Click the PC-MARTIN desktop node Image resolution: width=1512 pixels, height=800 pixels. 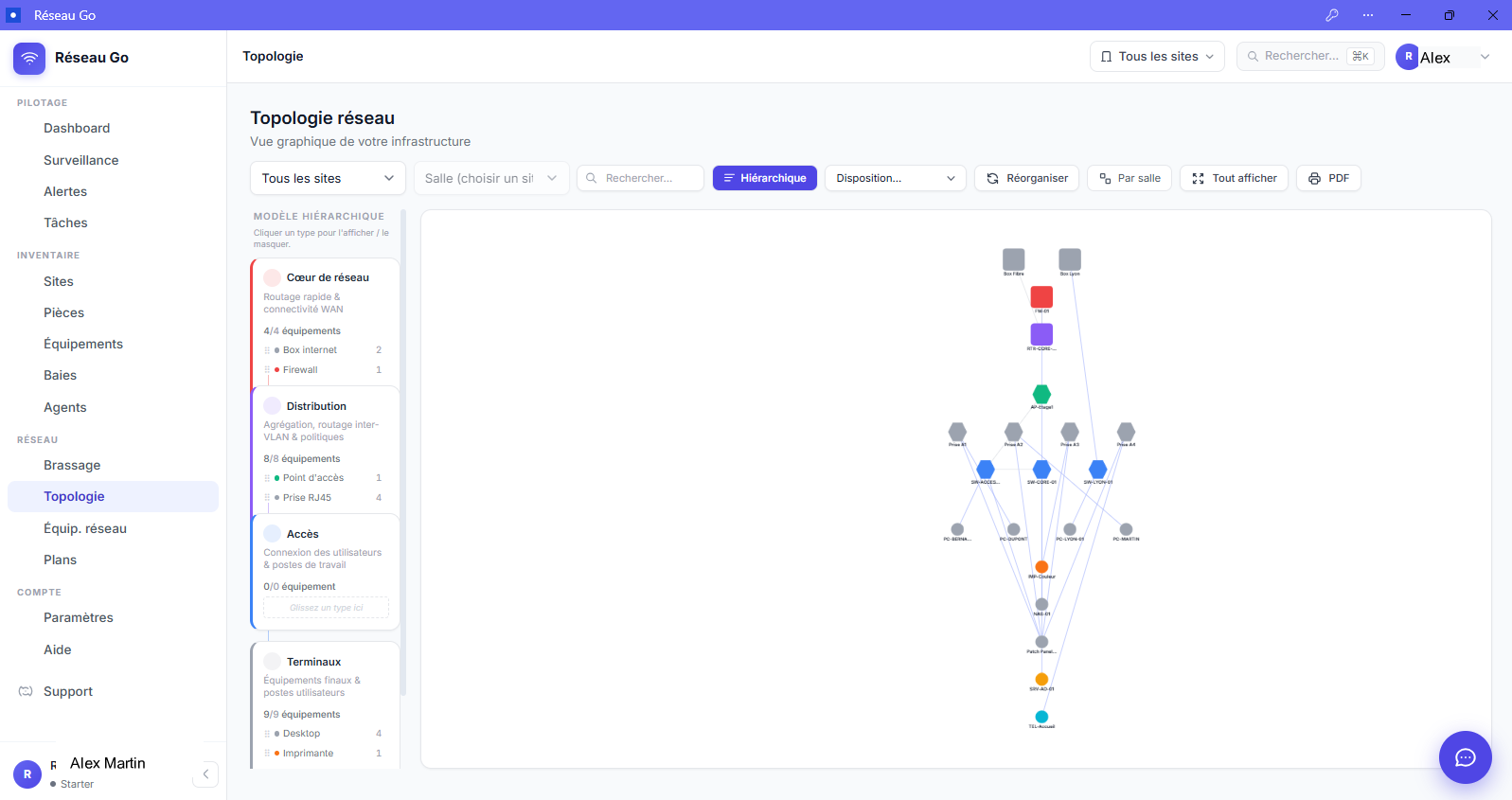click(x=1126, y=529)
